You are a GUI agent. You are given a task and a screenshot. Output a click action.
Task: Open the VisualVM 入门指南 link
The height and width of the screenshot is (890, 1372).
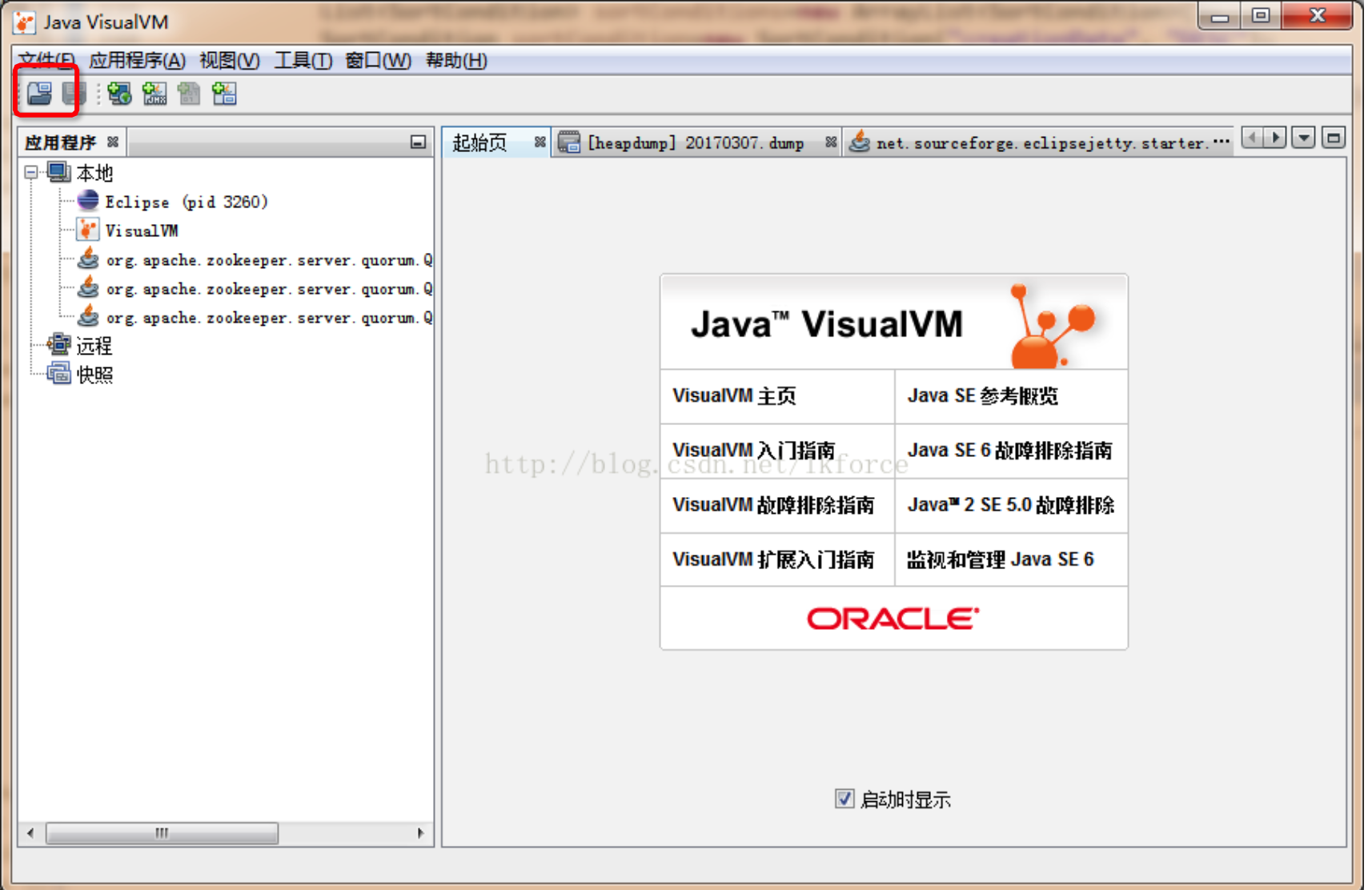[753, 450]
